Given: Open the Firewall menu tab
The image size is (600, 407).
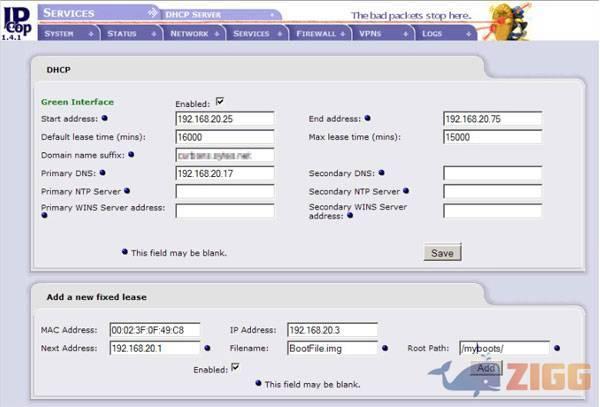Looking at the screenshot, I should pos(320,33).
